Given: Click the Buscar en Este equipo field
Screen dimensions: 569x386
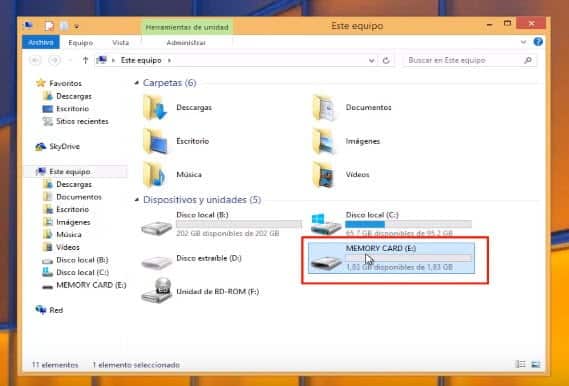Looking at the screenshot, I should coord(470,60).
